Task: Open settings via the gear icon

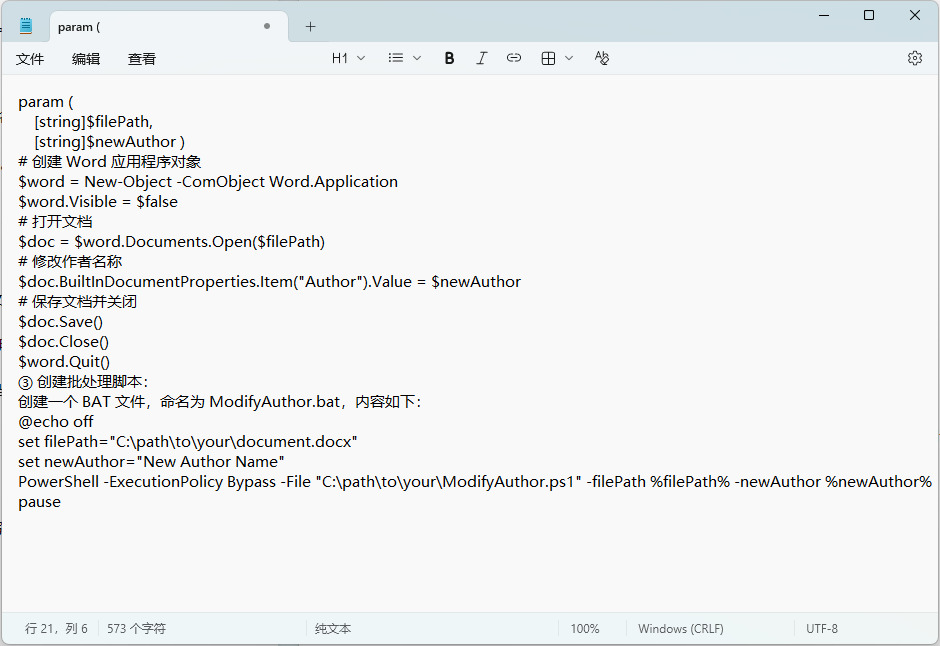Action: pyautogui.click(x=915, y=58)
